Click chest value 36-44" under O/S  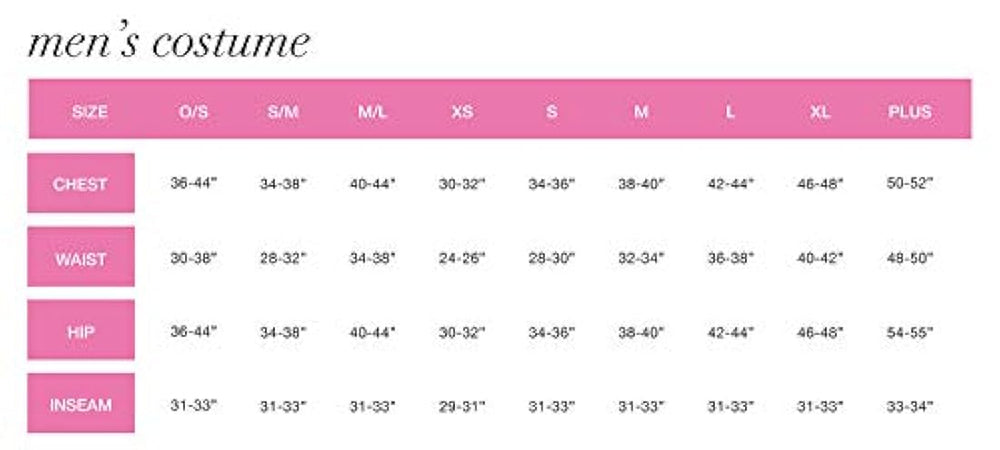(x=193, y=184)
